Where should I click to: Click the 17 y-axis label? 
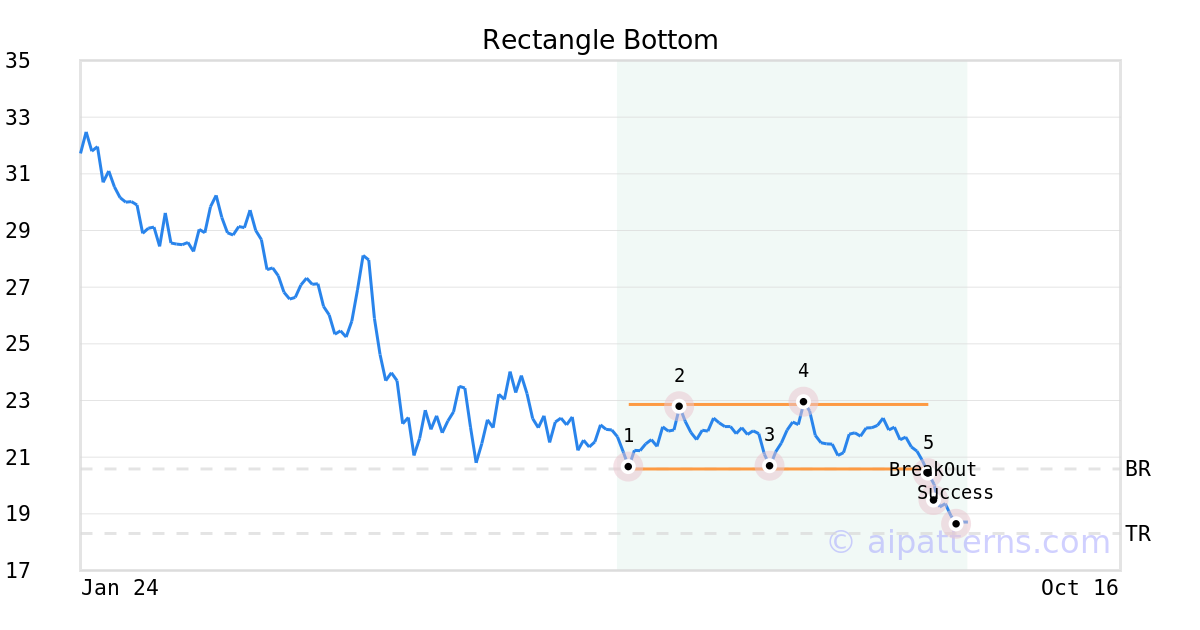[x=17, y=571]
